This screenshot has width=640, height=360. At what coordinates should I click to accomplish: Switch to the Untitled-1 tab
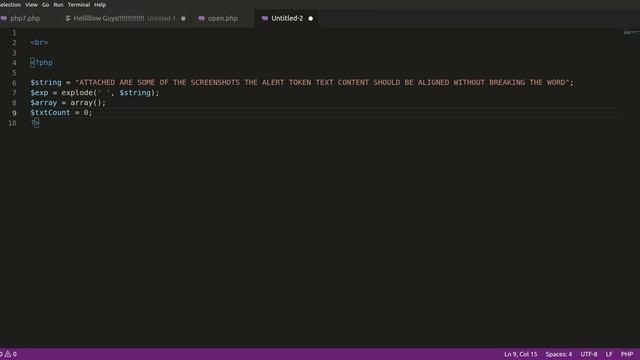125,18
